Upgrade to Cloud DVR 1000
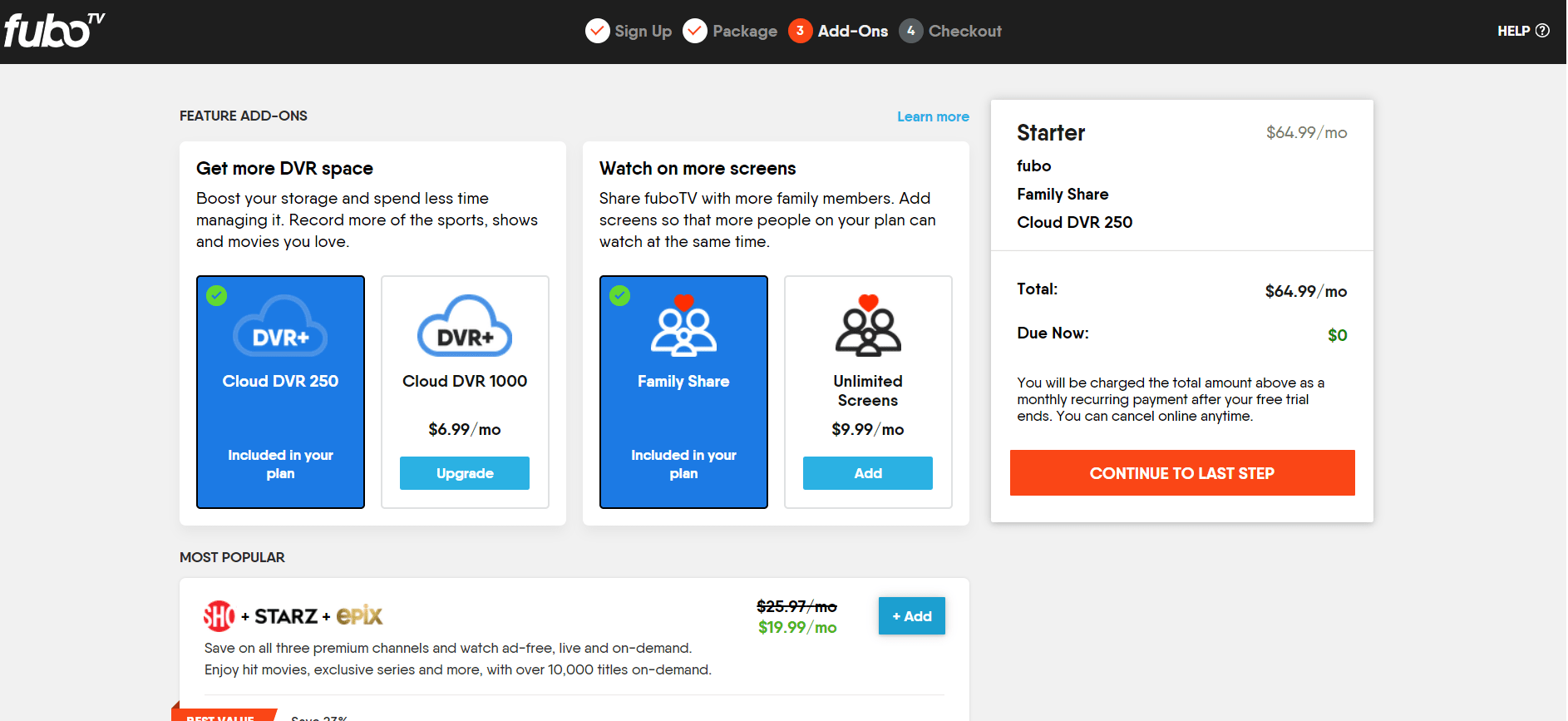The height and width of the screenshot is (721, 1568). pyautogui.click(x=465, y=473)
